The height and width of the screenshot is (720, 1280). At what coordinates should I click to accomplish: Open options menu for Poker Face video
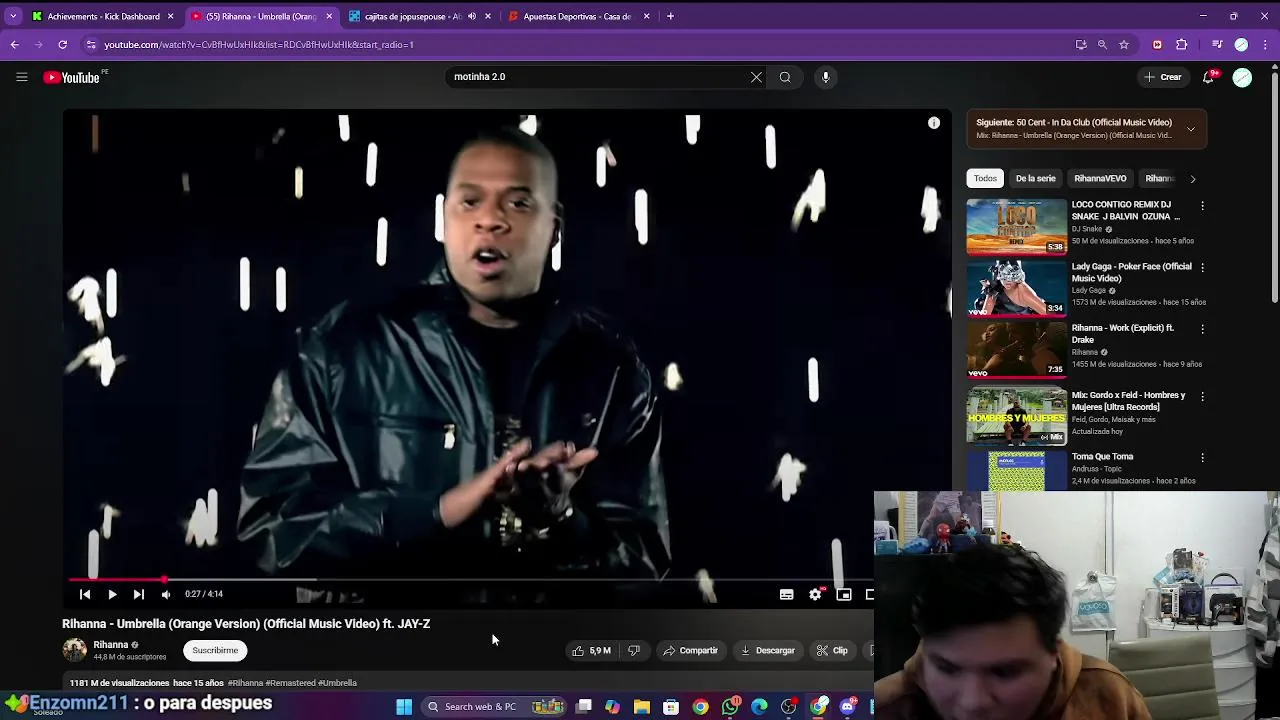pyautogui.click(x=1202, y=268)
